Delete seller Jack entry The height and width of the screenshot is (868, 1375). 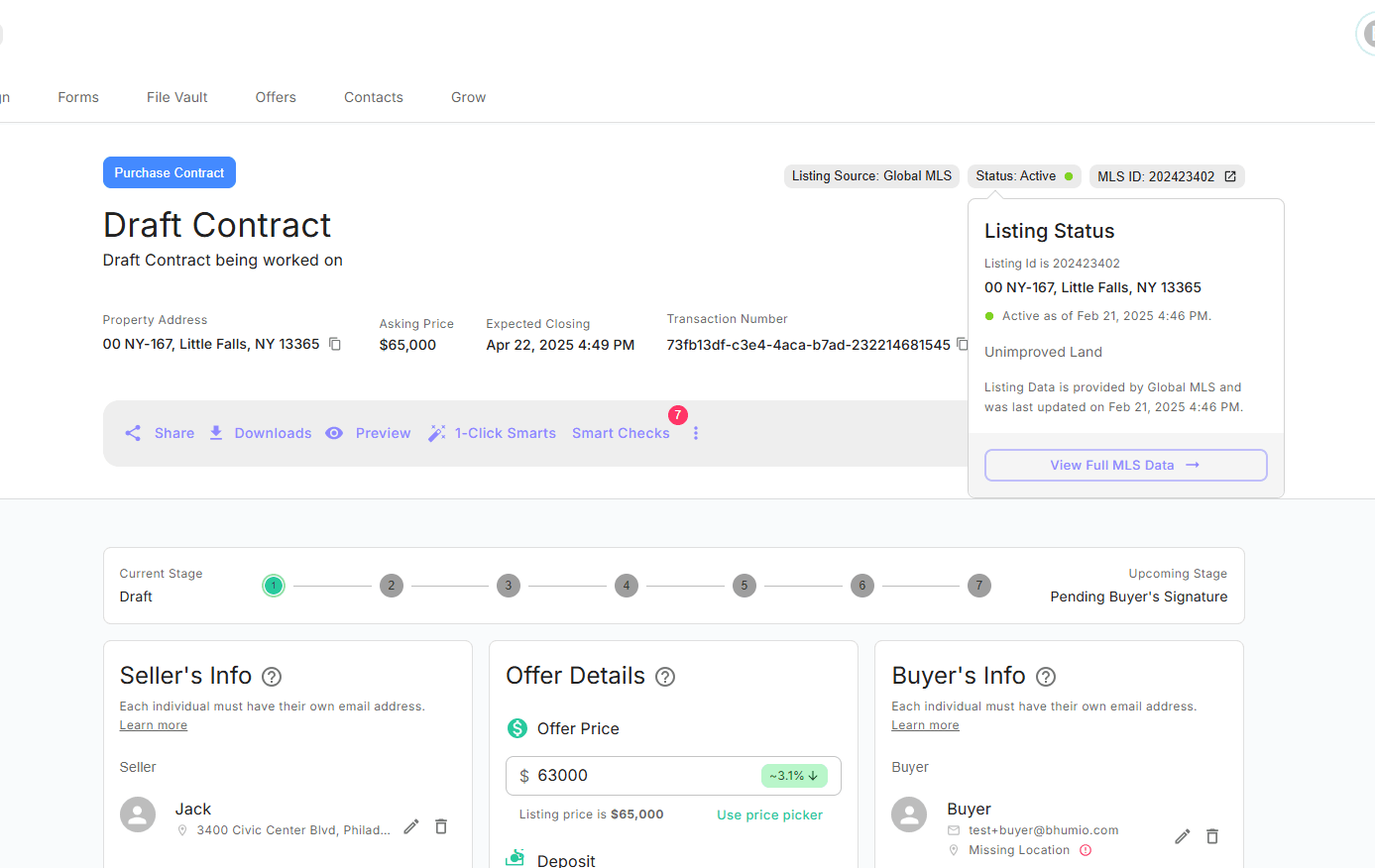click(x=441, y=826)
